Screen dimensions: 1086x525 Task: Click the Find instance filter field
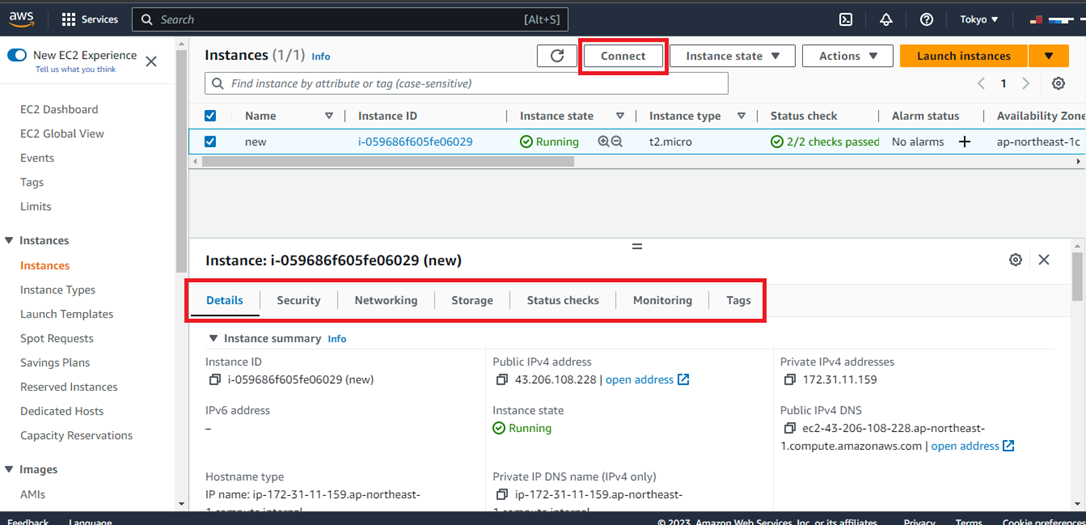[x=466, y=83]
